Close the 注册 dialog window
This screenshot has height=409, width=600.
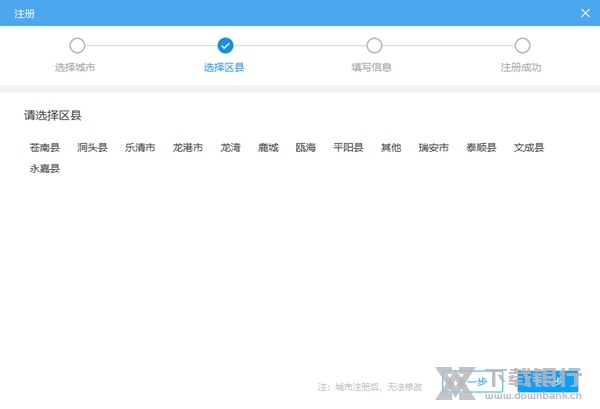tap(585, 13)
